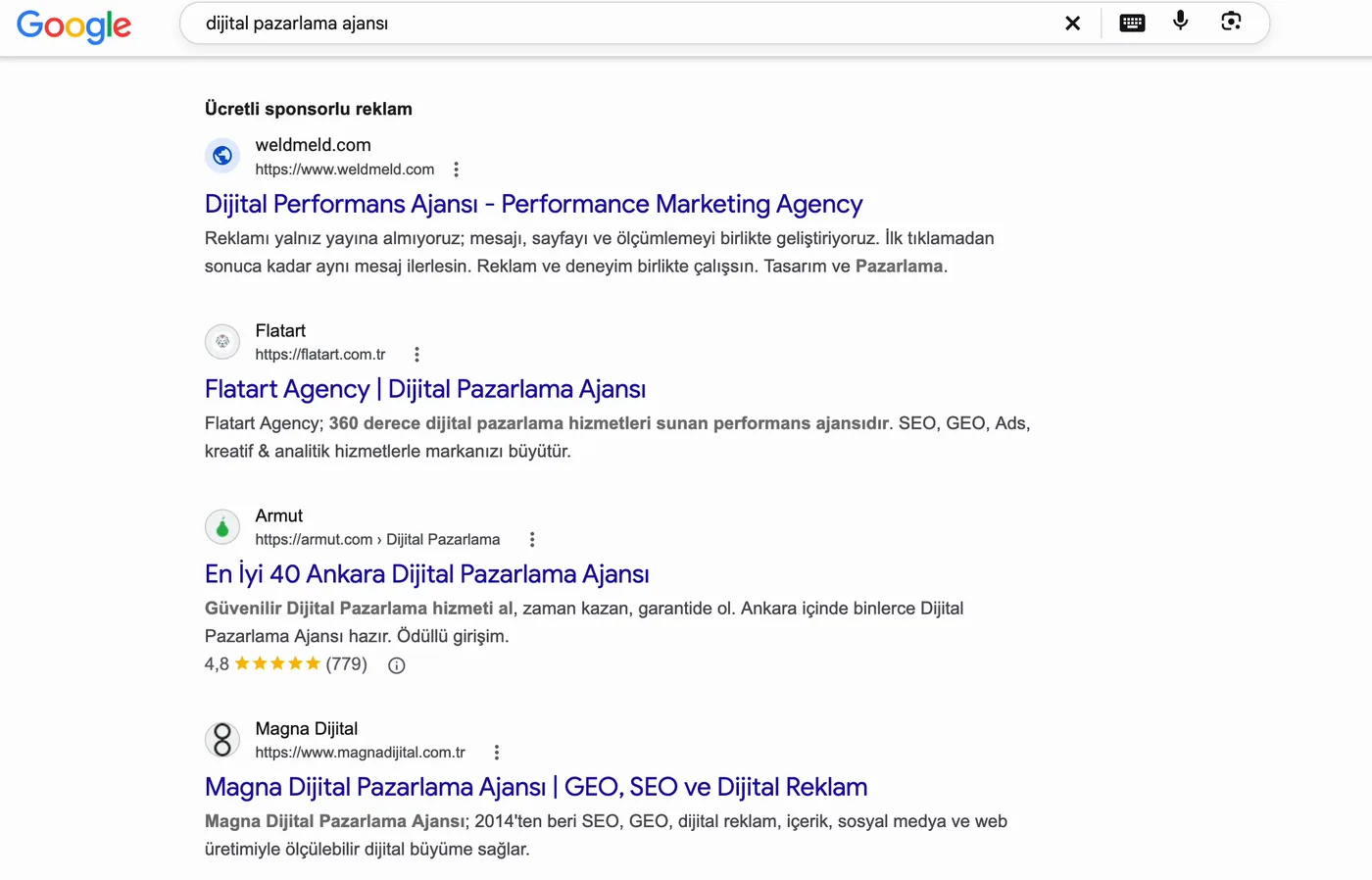This screenshot has height=880, width=1372.
Task: Clear the search query with X
Action: (x=1073, y=23)
